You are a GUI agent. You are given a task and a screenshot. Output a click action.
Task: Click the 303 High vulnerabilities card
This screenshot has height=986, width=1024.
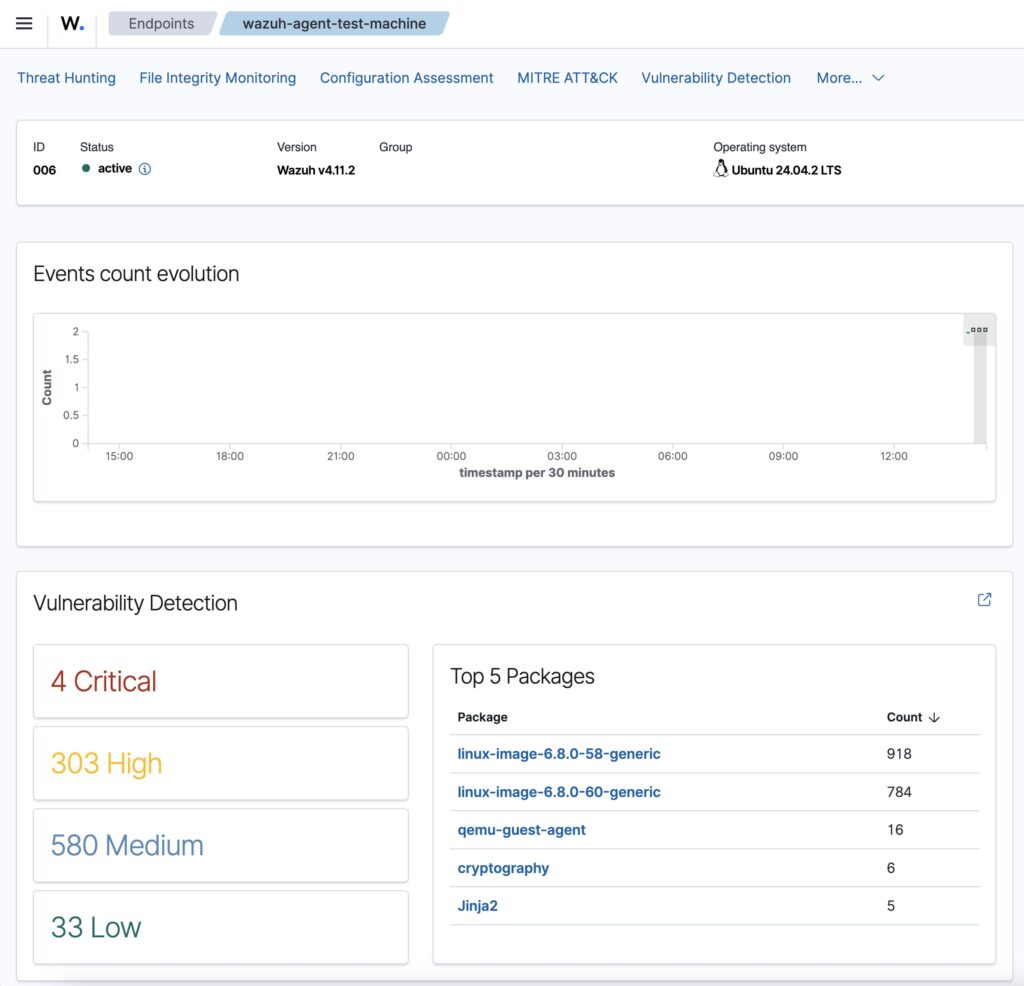221,763
